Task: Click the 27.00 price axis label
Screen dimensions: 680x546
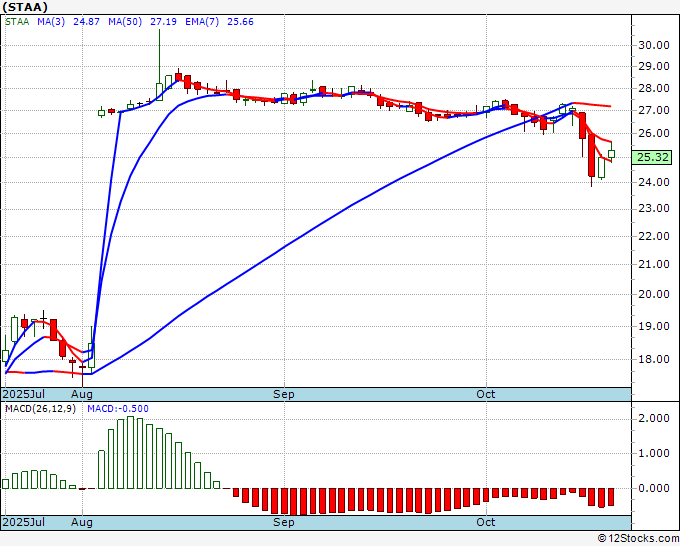Action: (654, 111)
